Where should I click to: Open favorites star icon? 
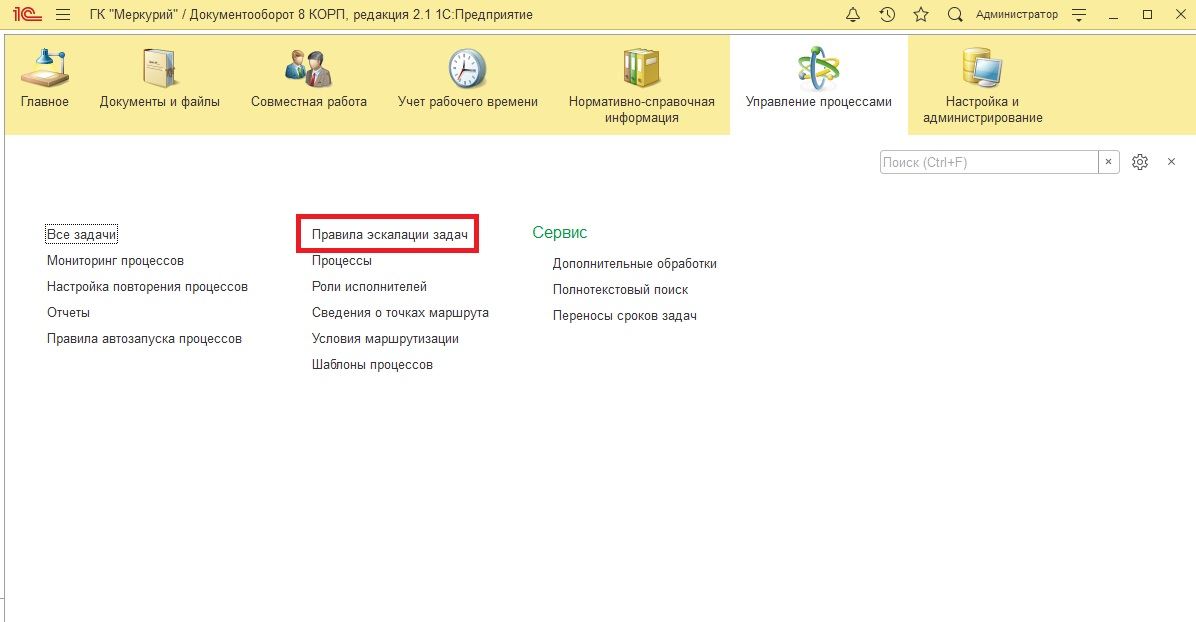(x=921, y=15)
